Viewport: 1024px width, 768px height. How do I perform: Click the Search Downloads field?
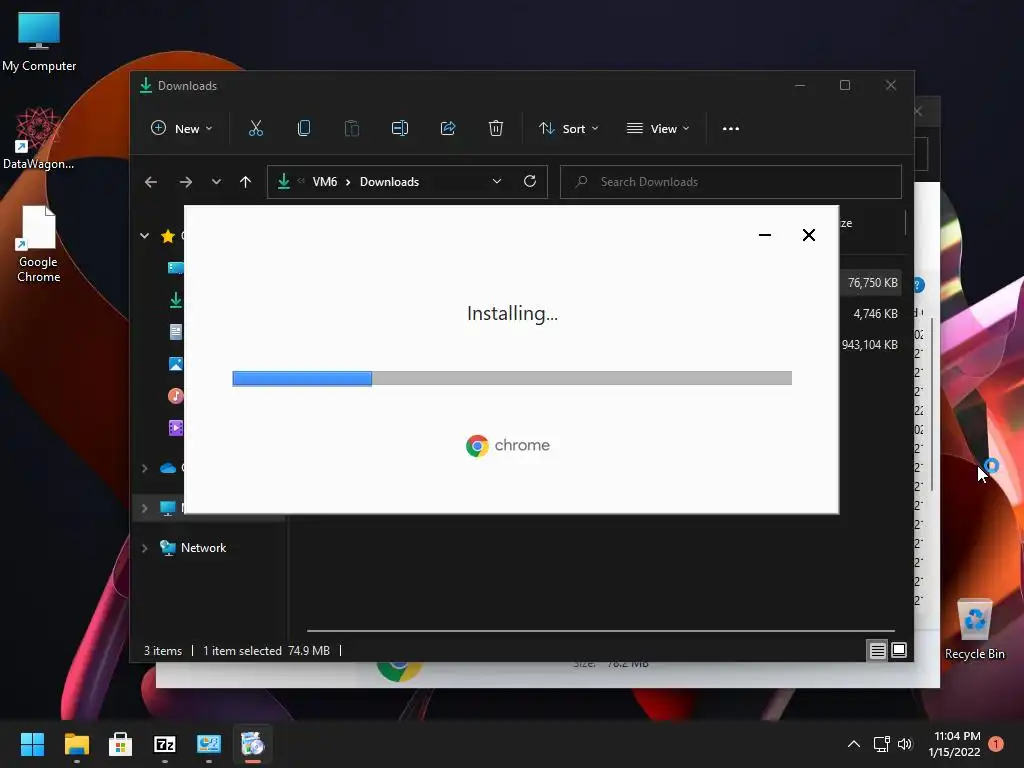(731, 182)
